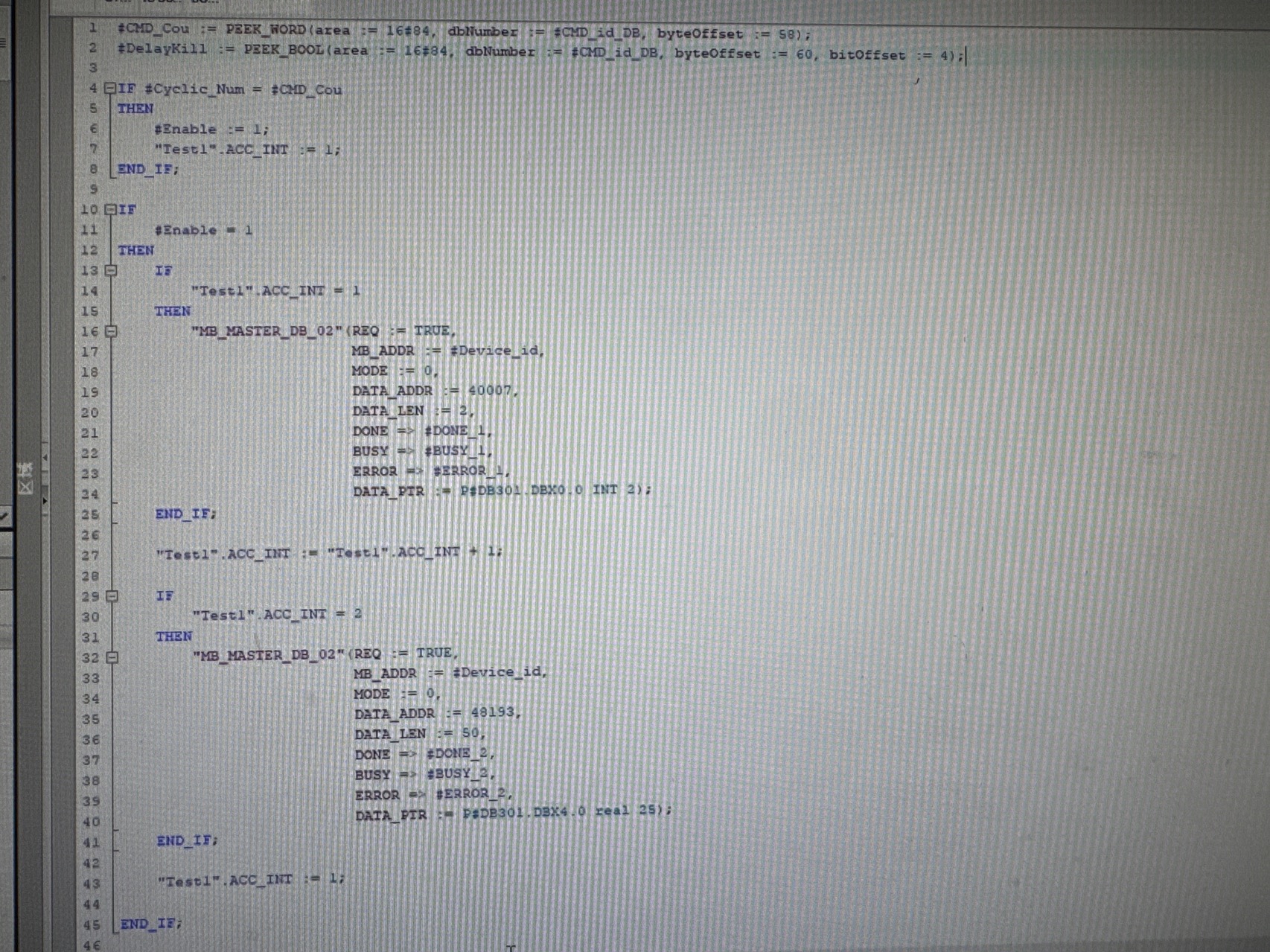Image resolution: width=1270 pixels, height=952 pixels.
Task: Click "Test1".ACC_INT = 2 condition on line 30
Action: (277, 615)
